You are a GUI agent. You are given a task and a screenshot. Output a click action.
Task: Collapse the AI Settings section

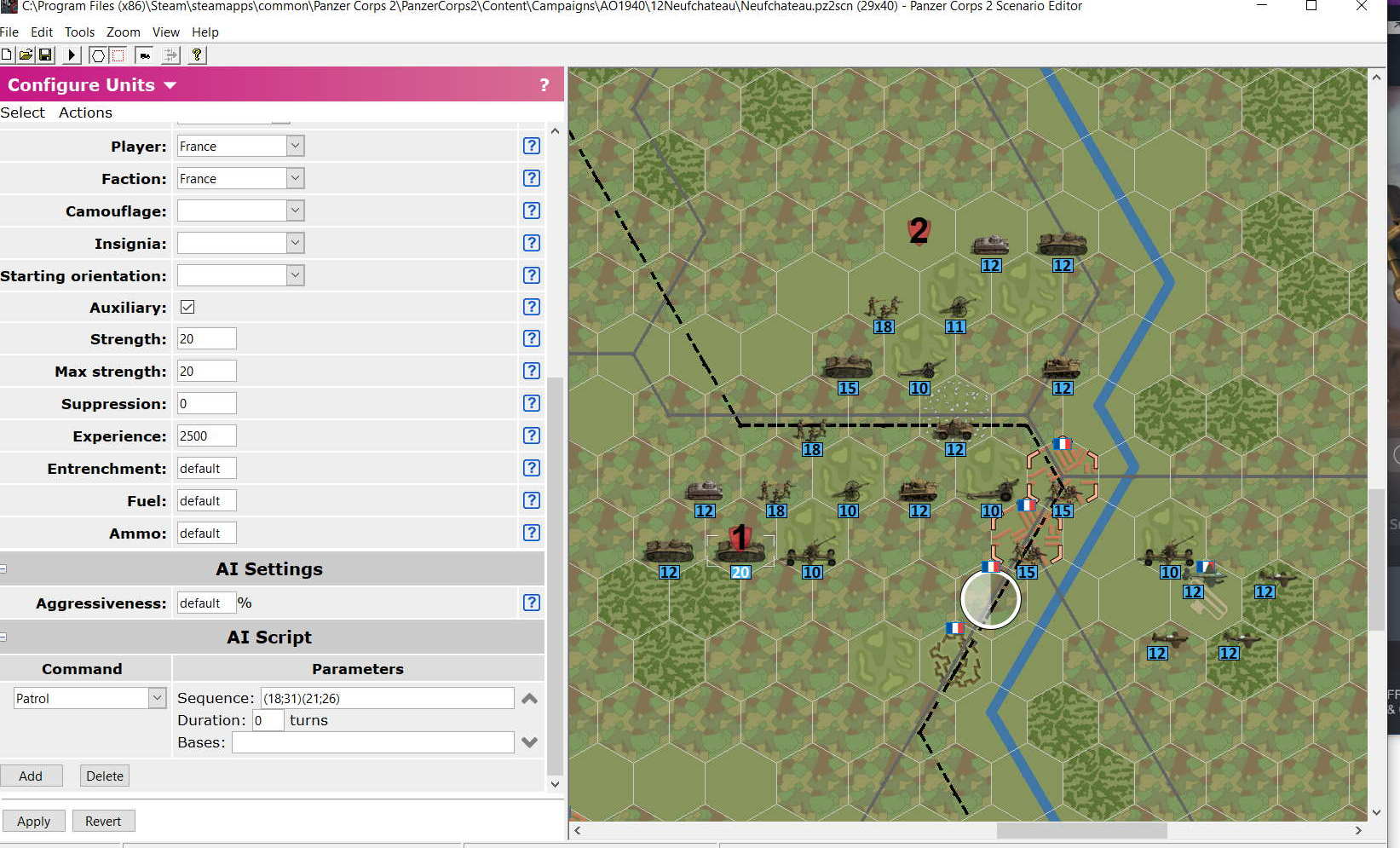click(3, 568)
